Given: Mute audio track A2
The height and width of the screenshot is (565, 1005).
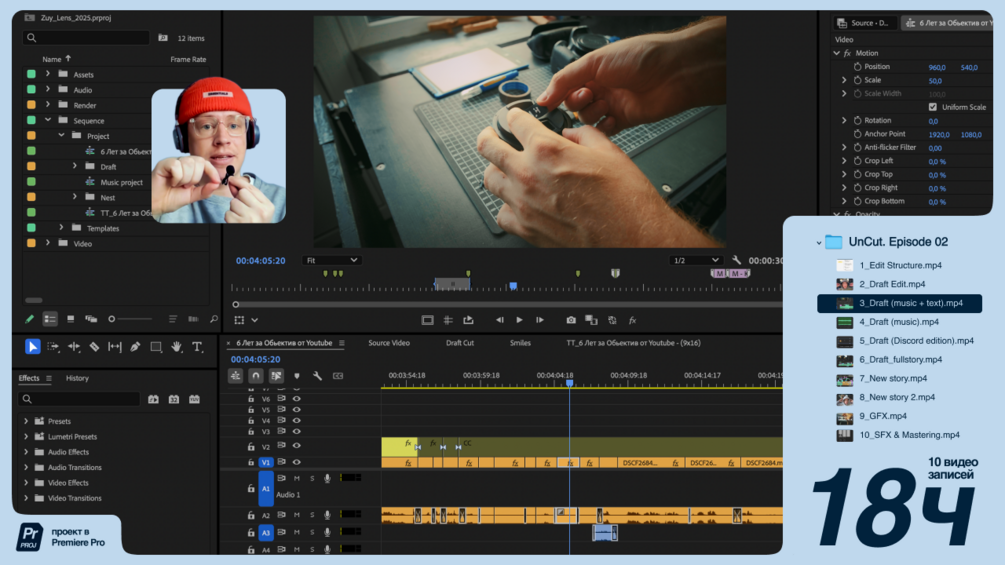Looking at the screenshot, I should [x=297, y=514].
